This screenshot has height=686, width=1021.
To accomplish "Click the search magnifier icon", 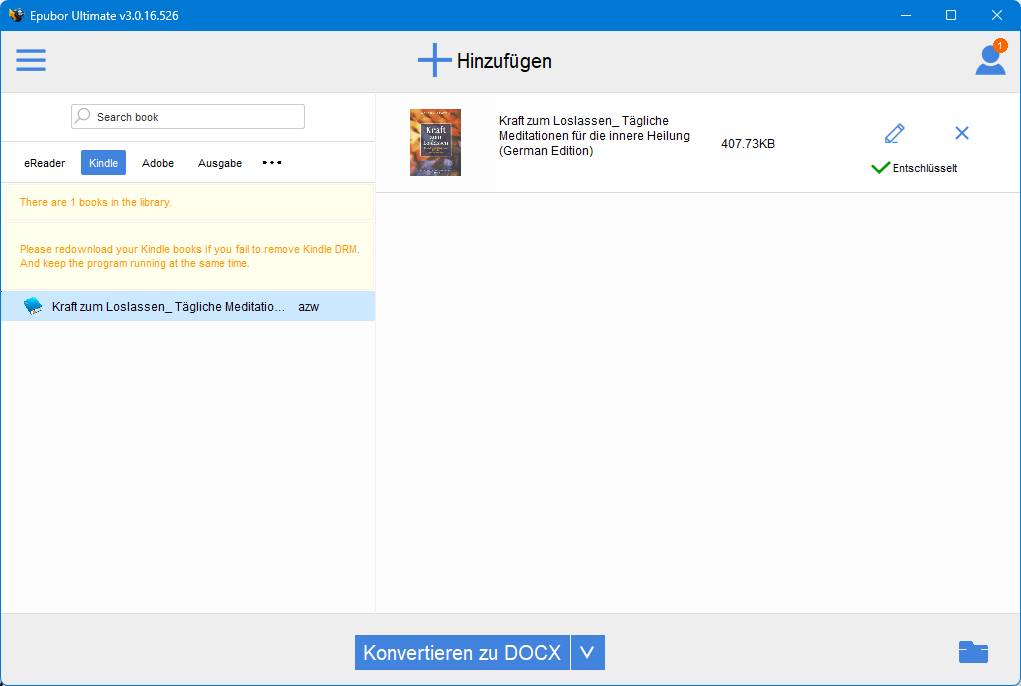I will point(82,115).
